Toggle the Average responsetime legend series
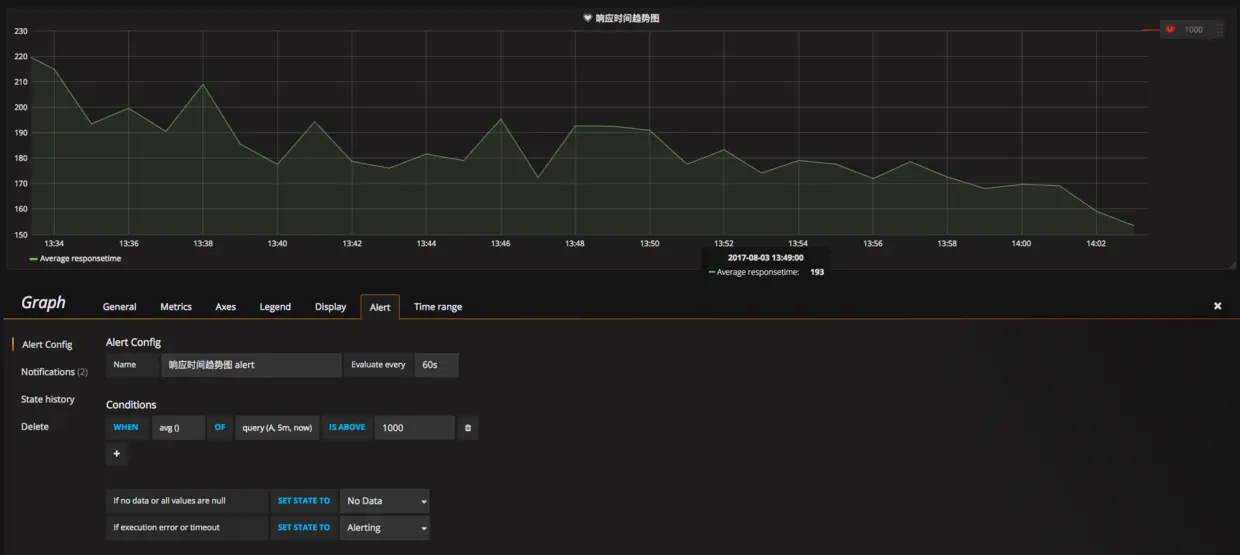1240x555 pixels. [x=81, y=259]
